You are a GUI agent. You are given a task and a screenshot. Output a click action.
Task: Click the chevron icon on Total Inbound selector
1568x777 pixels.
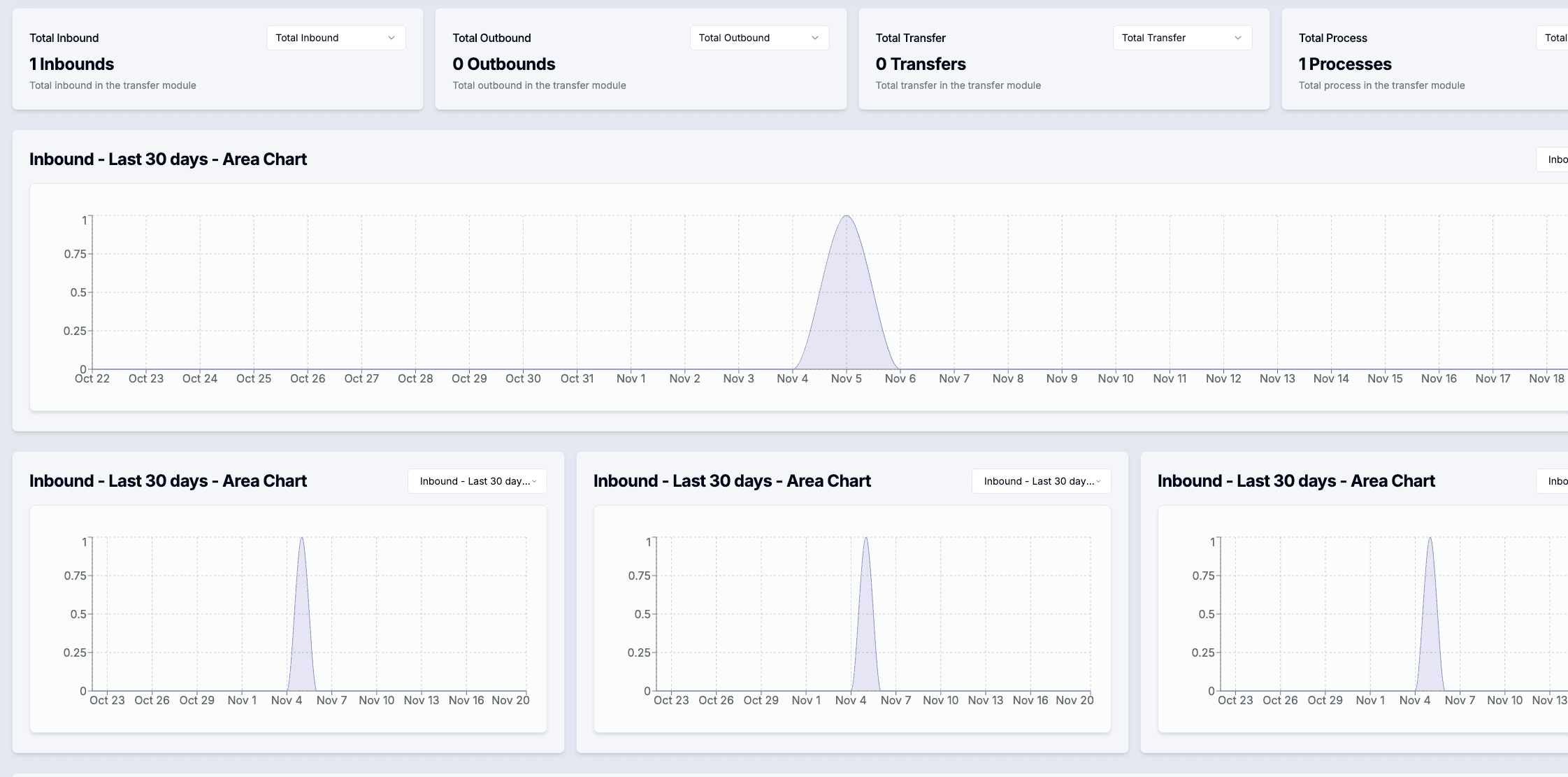coord(392,37)
